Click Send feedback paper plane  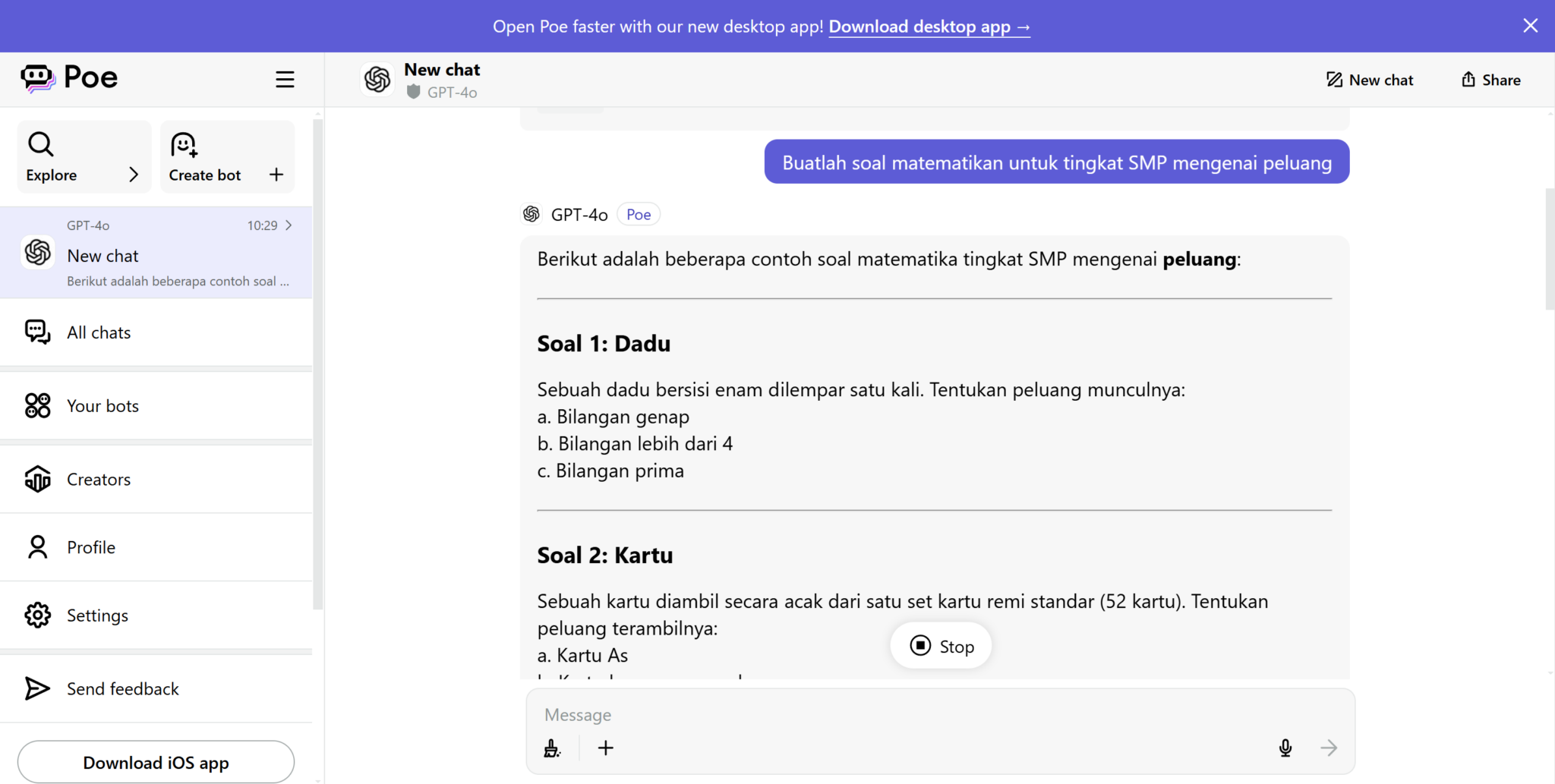(37, 688)
